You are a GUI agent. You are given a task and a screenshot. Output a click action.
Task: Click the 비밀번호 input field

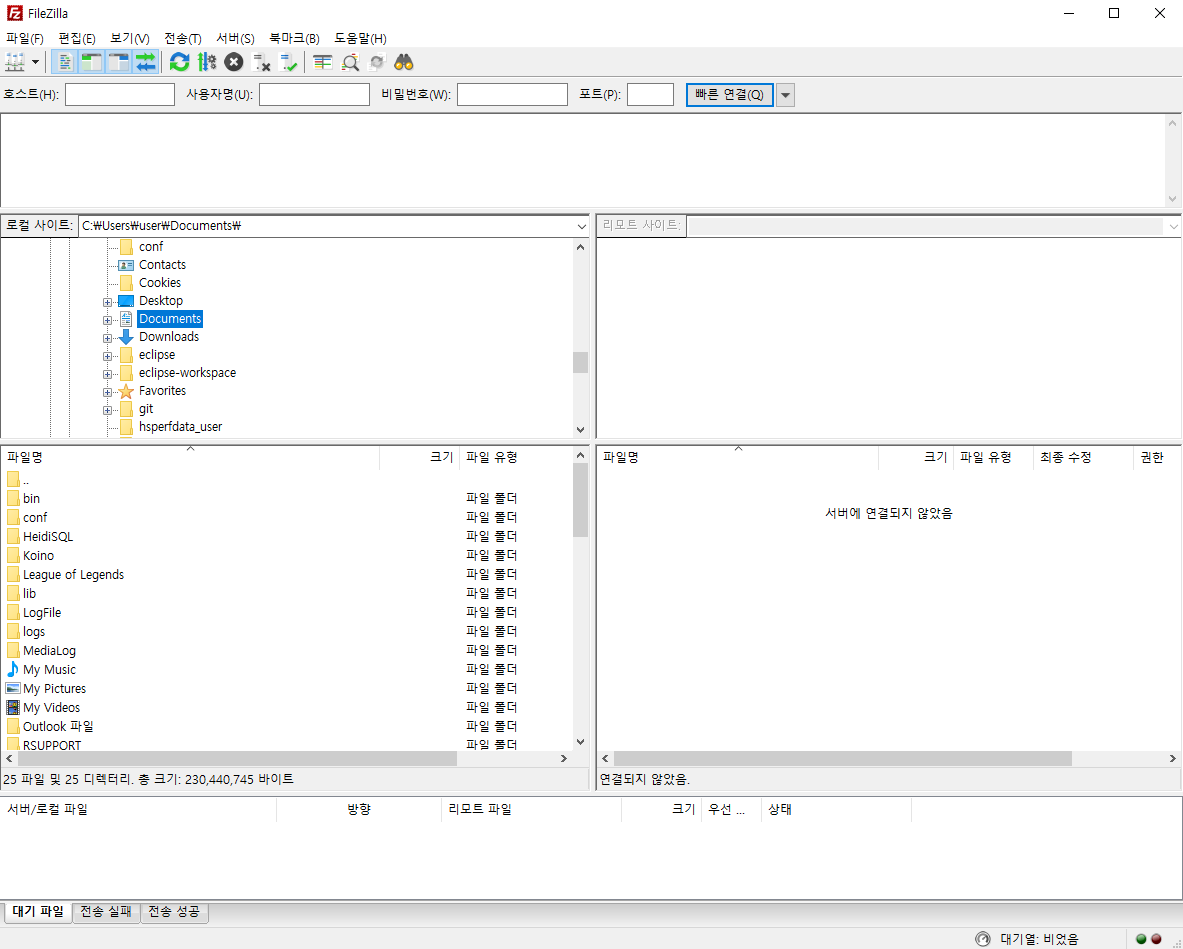coord(512,94)
